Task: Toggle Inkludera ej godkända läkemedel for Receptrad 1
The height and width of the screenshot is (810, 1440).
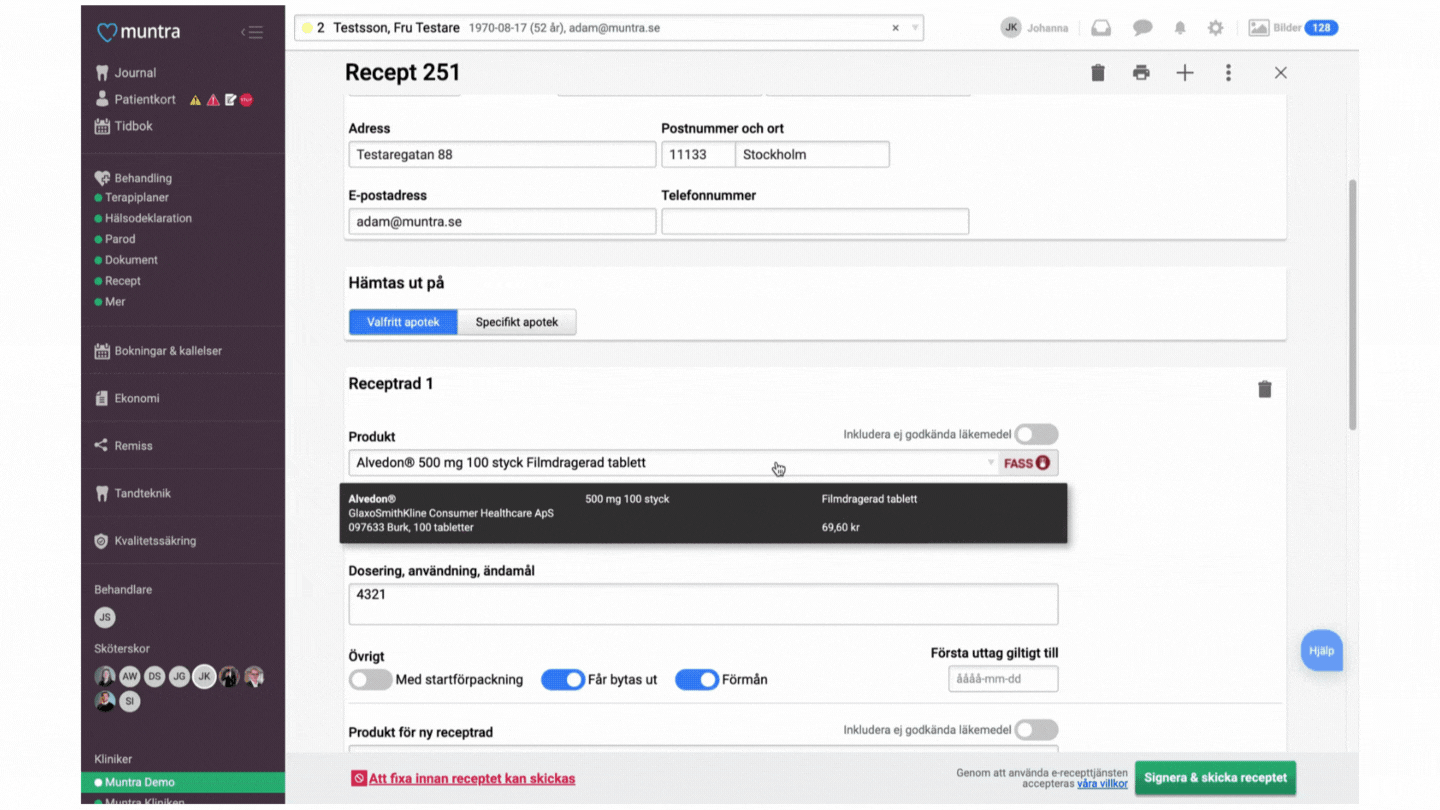Action: [1036, 434]
